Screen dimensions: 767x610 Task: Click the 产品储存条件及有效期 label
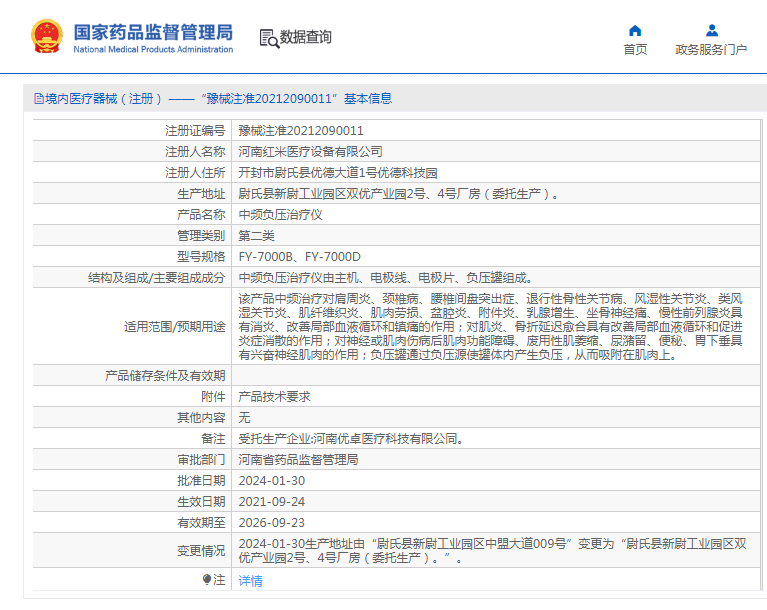(x=165, y=376)
